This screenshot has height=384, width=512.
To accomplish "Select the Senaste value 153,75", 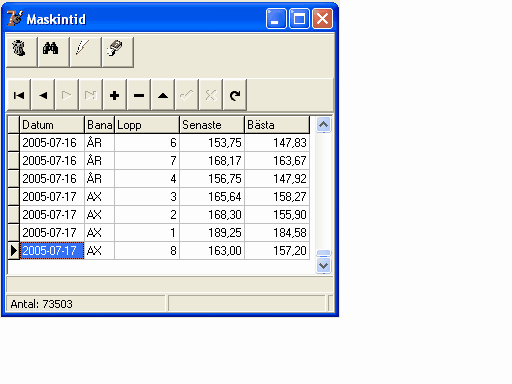I will click(212, 143).
